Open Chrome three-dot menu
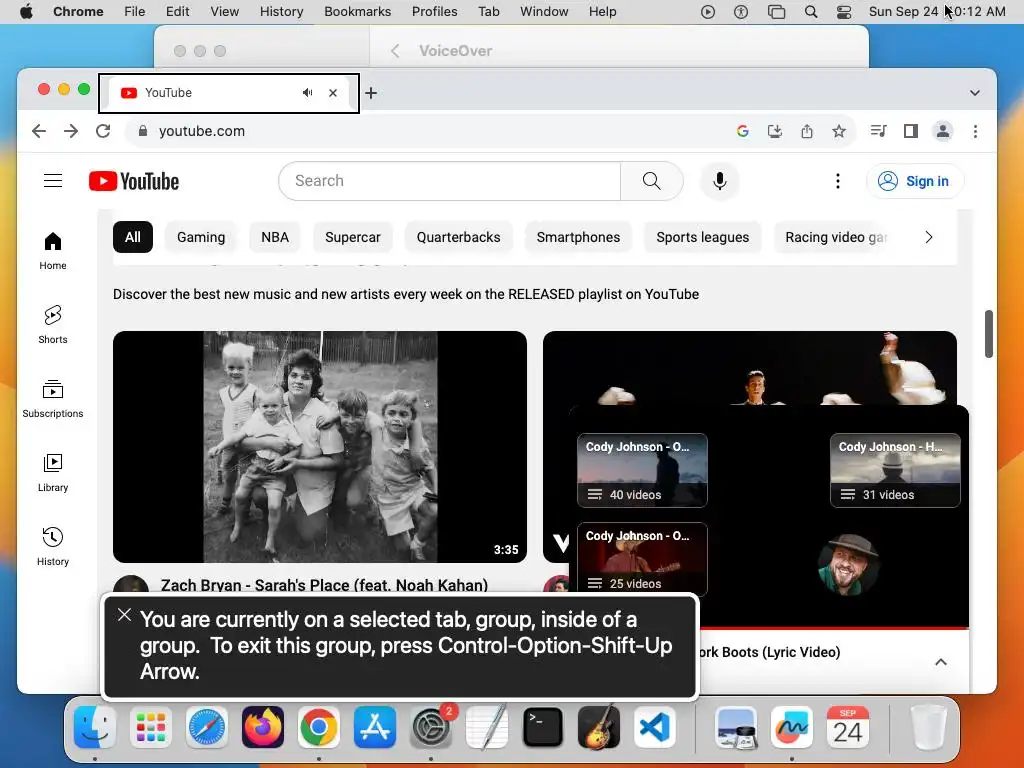Screen dimensions: 1024x768 (975, 131)
